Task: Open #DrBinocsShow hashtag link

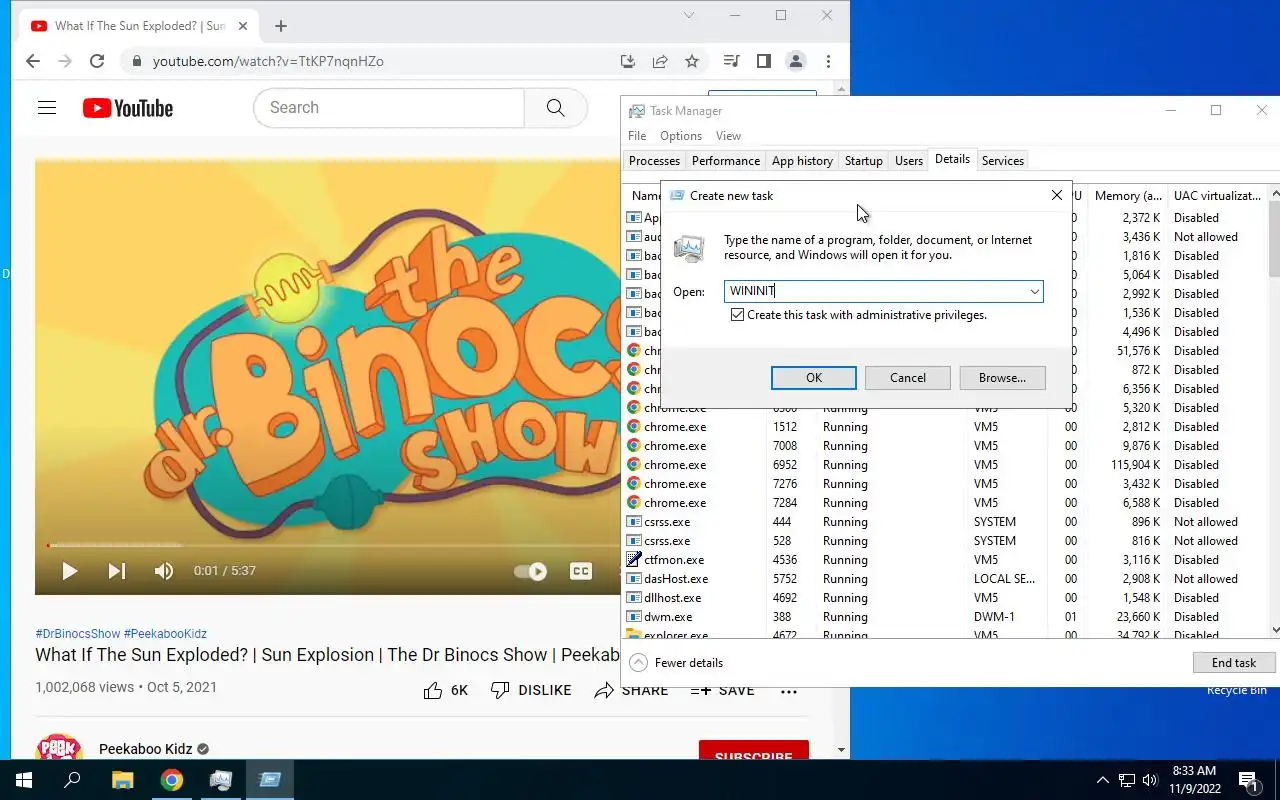Action: (x=78, y=634)
